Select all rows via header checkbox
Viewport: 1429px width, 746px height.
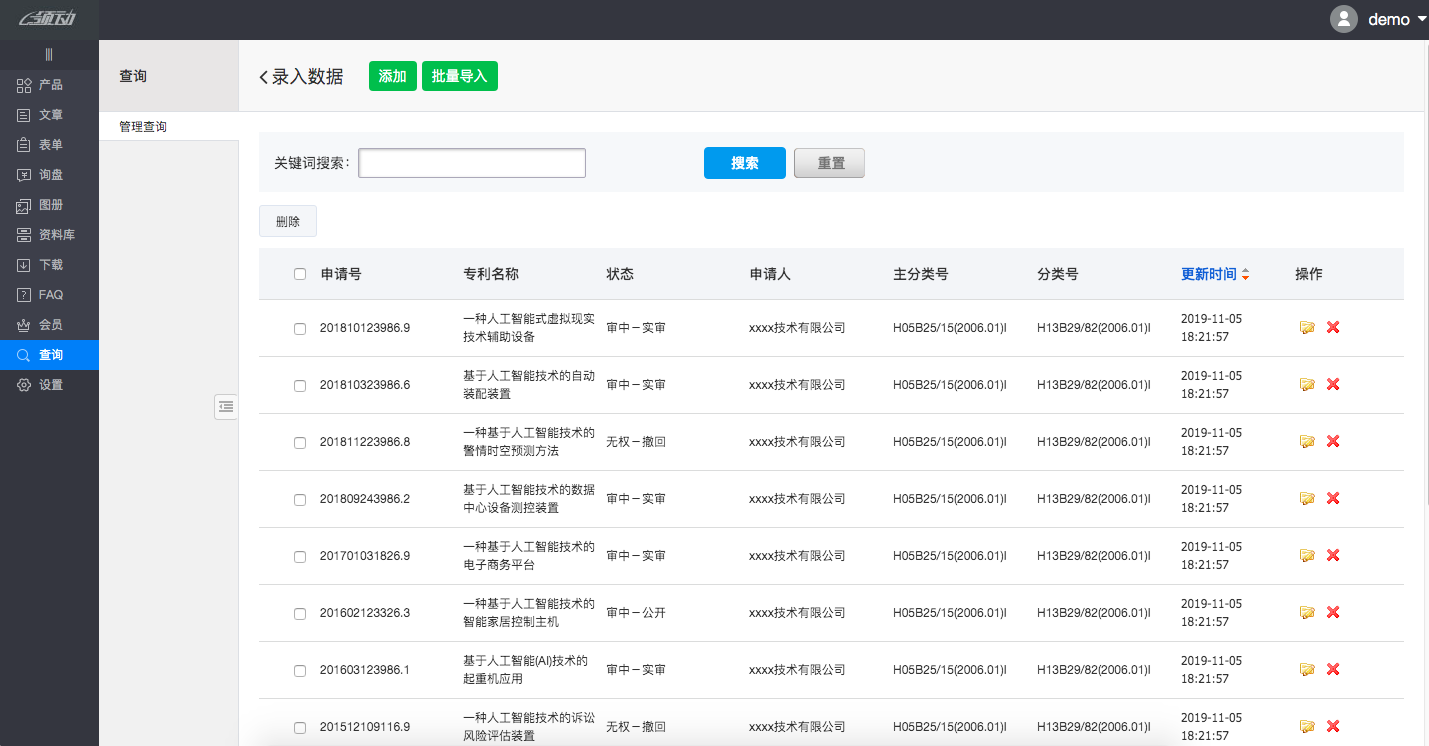pyautogui.click(x=300, y=273)
